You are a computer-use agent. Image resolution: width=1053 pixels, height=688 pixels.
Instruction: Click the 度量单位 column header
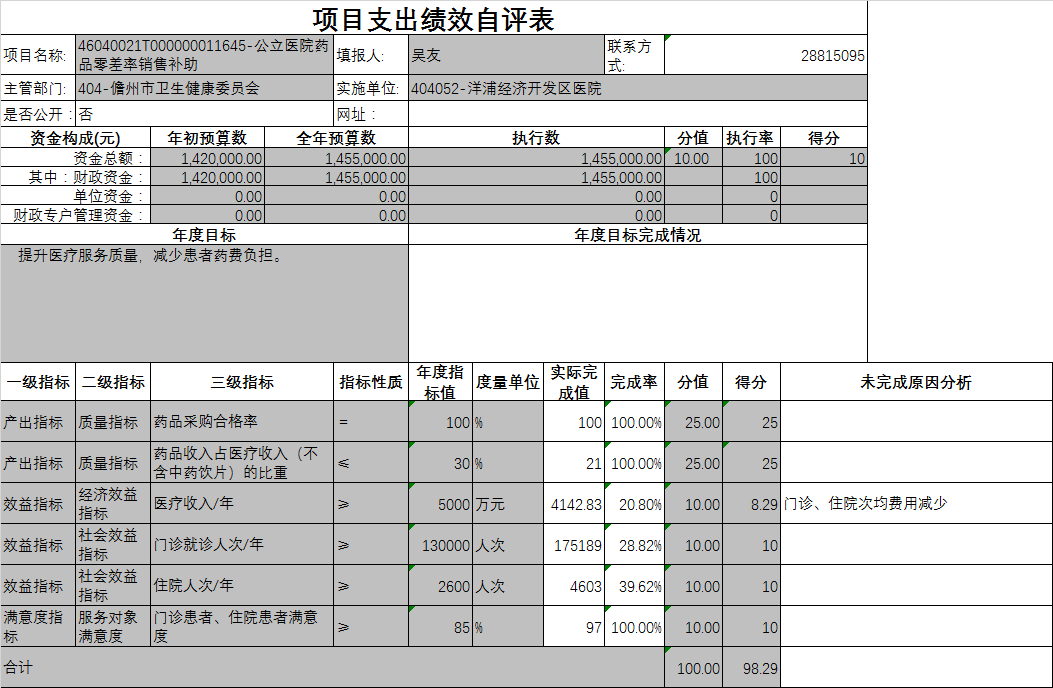[x=508, y=382]
